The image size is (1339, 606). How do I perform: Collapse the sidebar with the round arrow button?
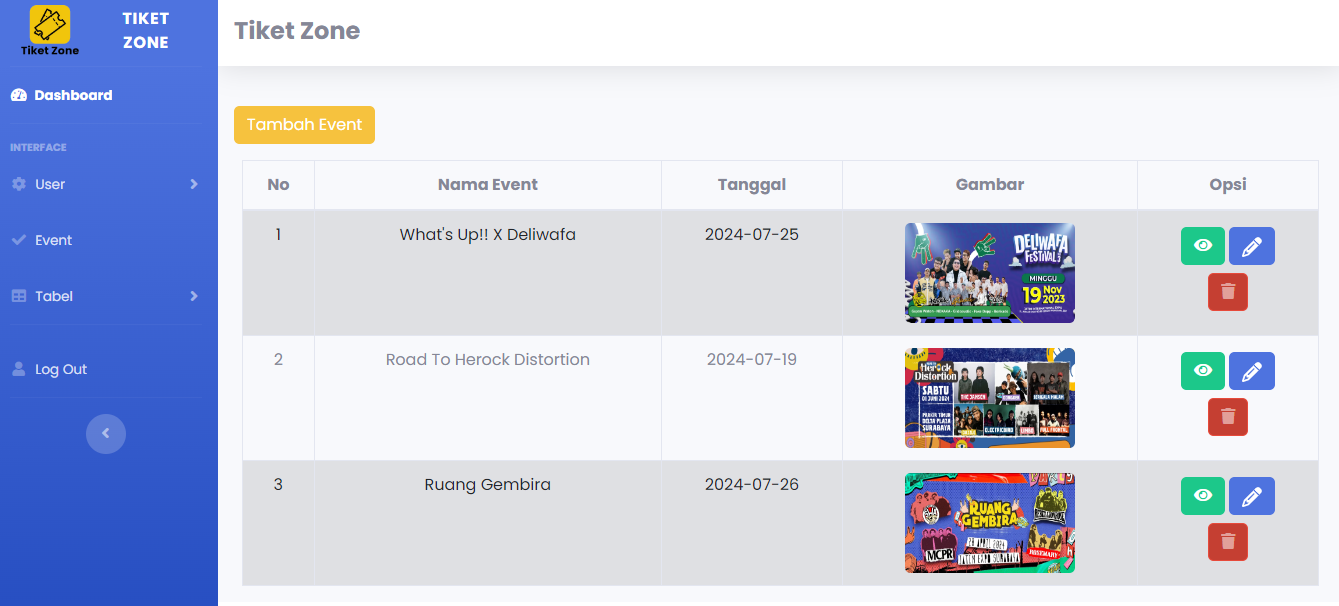(x=106, y=434)
